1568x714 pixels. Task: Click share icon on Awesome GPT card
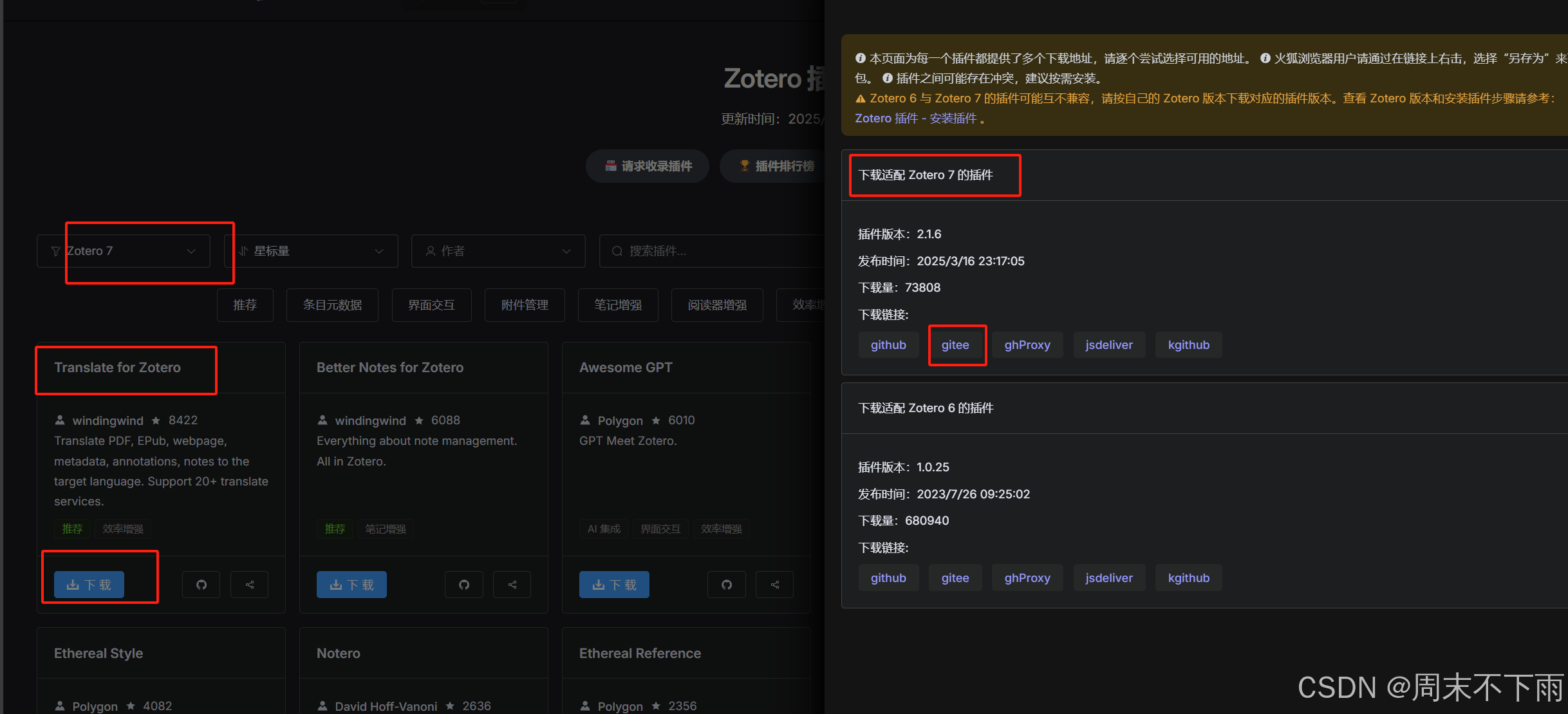tap(775, 585)
